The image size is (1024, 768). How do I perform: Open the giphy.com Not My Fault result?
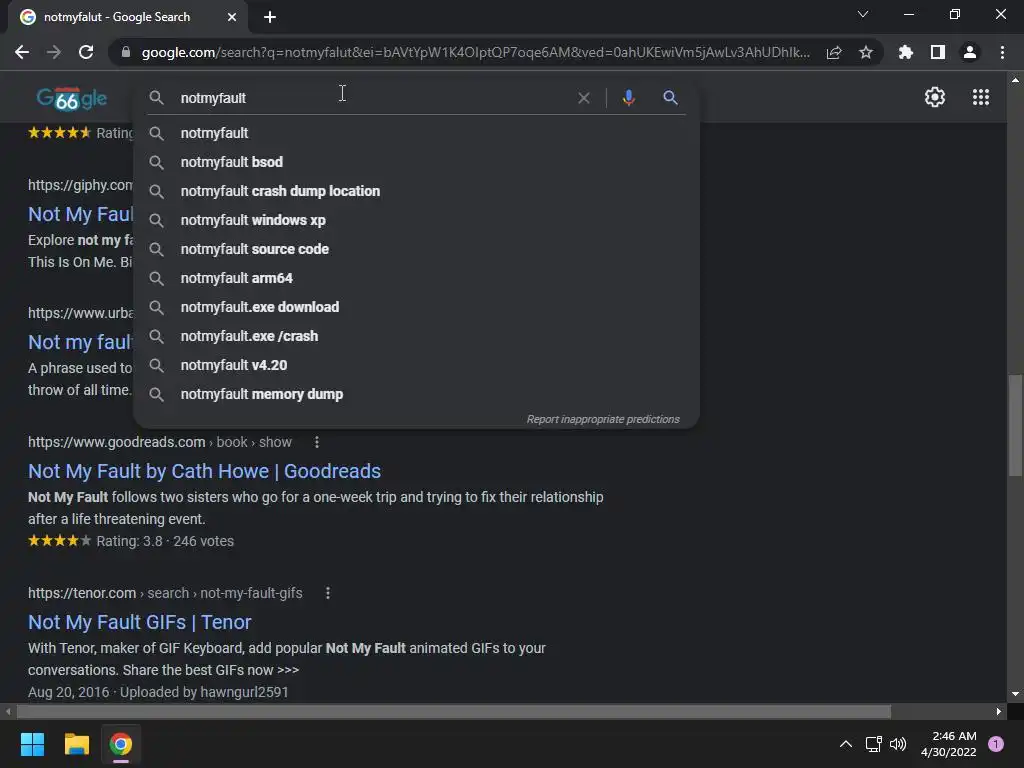click(x=80, y=214)
